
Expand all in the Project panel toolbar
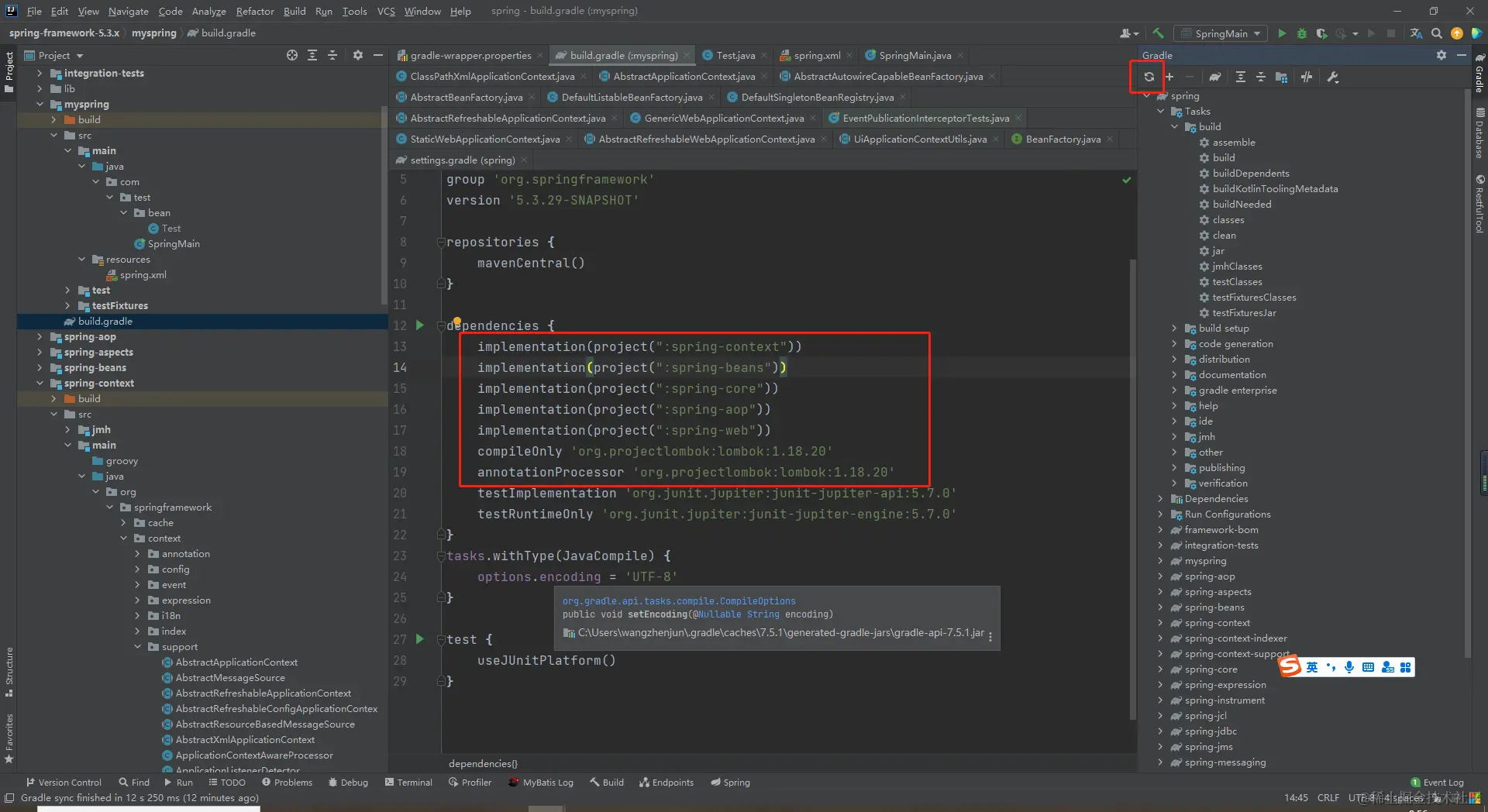click(x=312, y=55)
